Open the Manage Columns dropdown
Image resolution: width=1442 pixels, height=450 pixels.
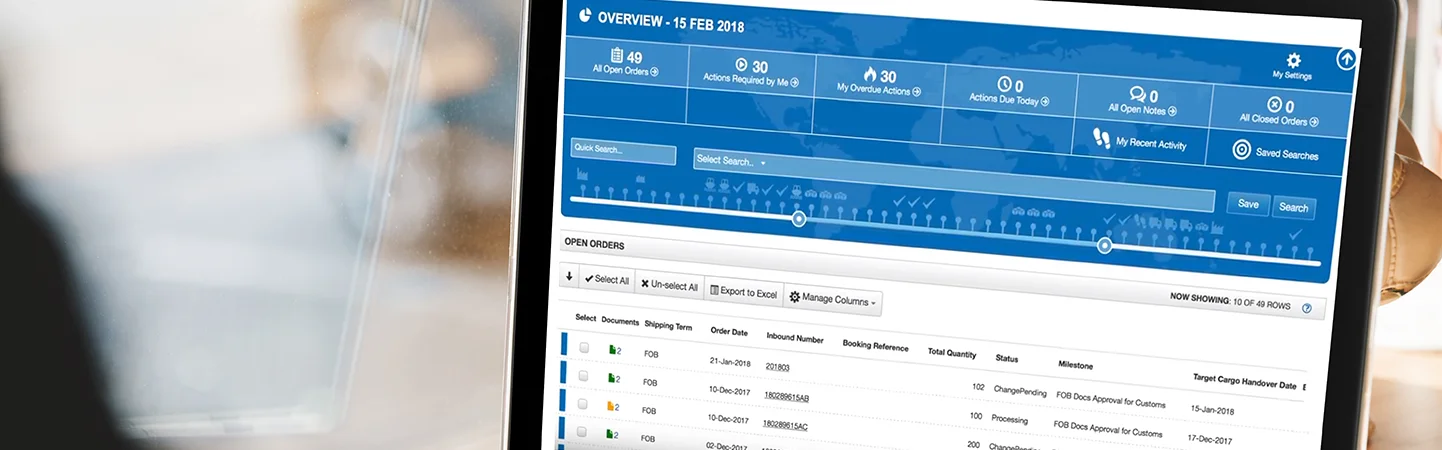[832, 298]
